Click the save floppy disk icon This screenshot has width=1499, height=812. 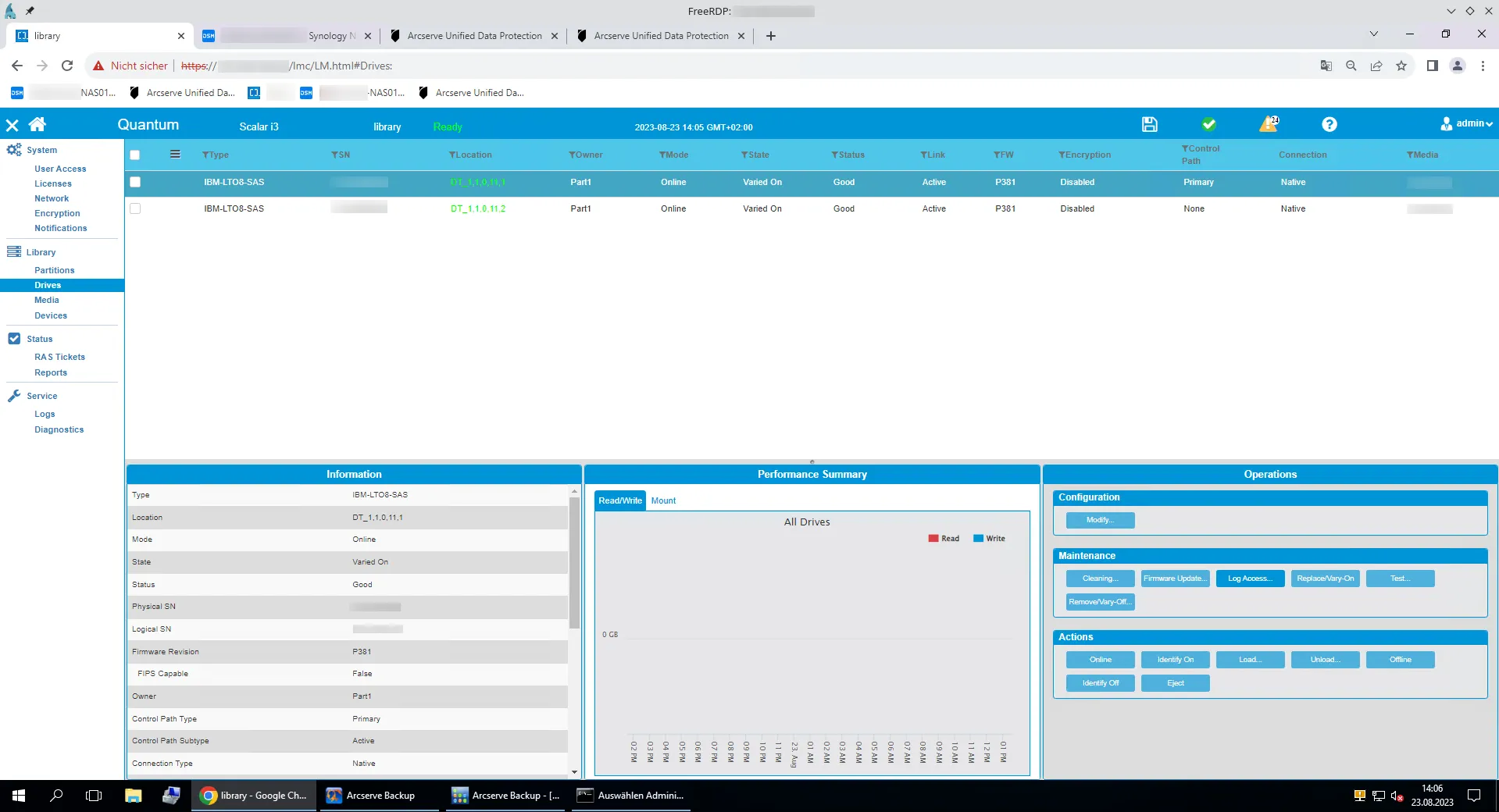pyautogui.click(x=1149, y=124)
